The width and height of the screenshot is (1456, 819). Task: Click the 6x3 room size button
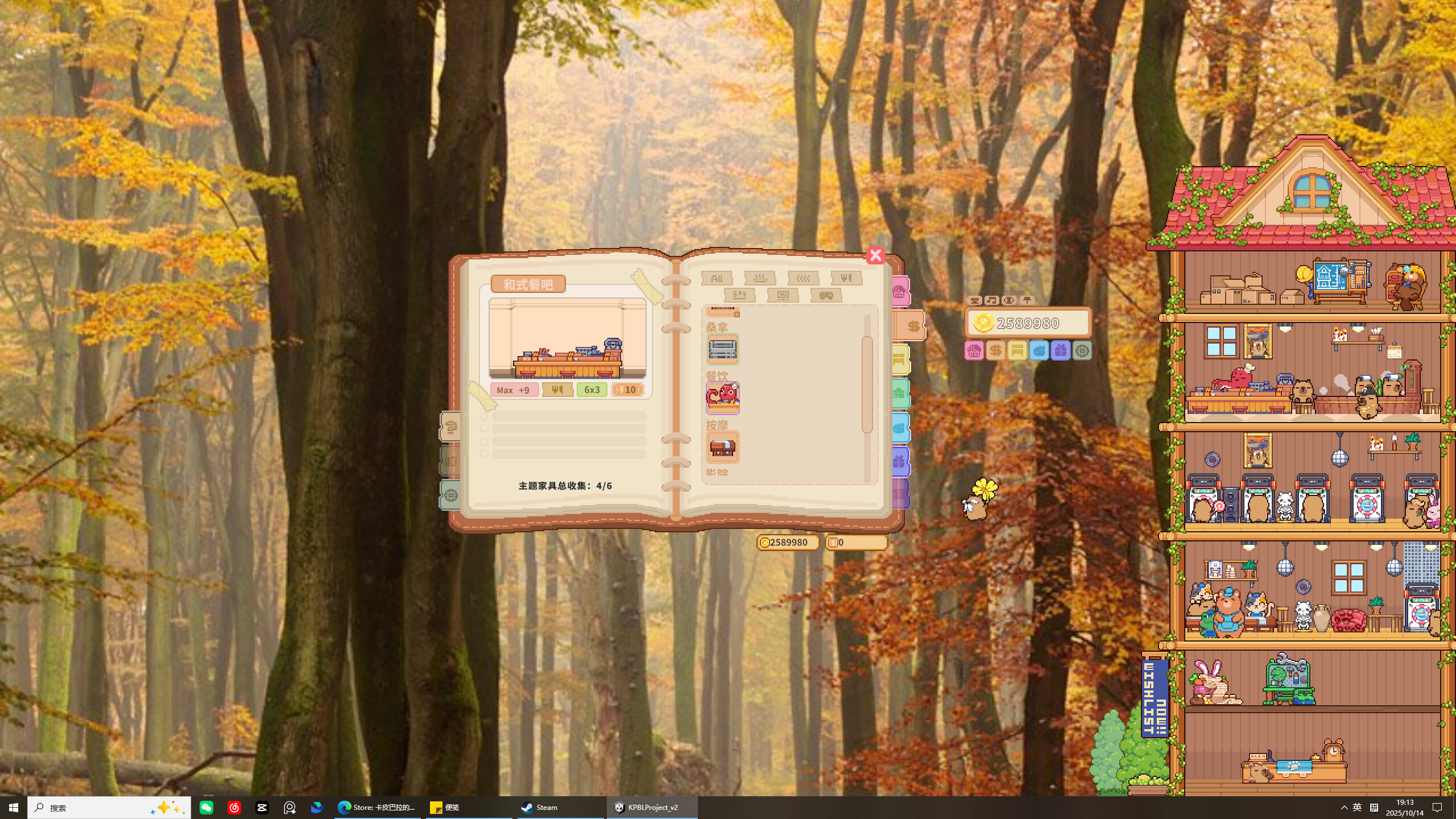click(x=592, y=390)
